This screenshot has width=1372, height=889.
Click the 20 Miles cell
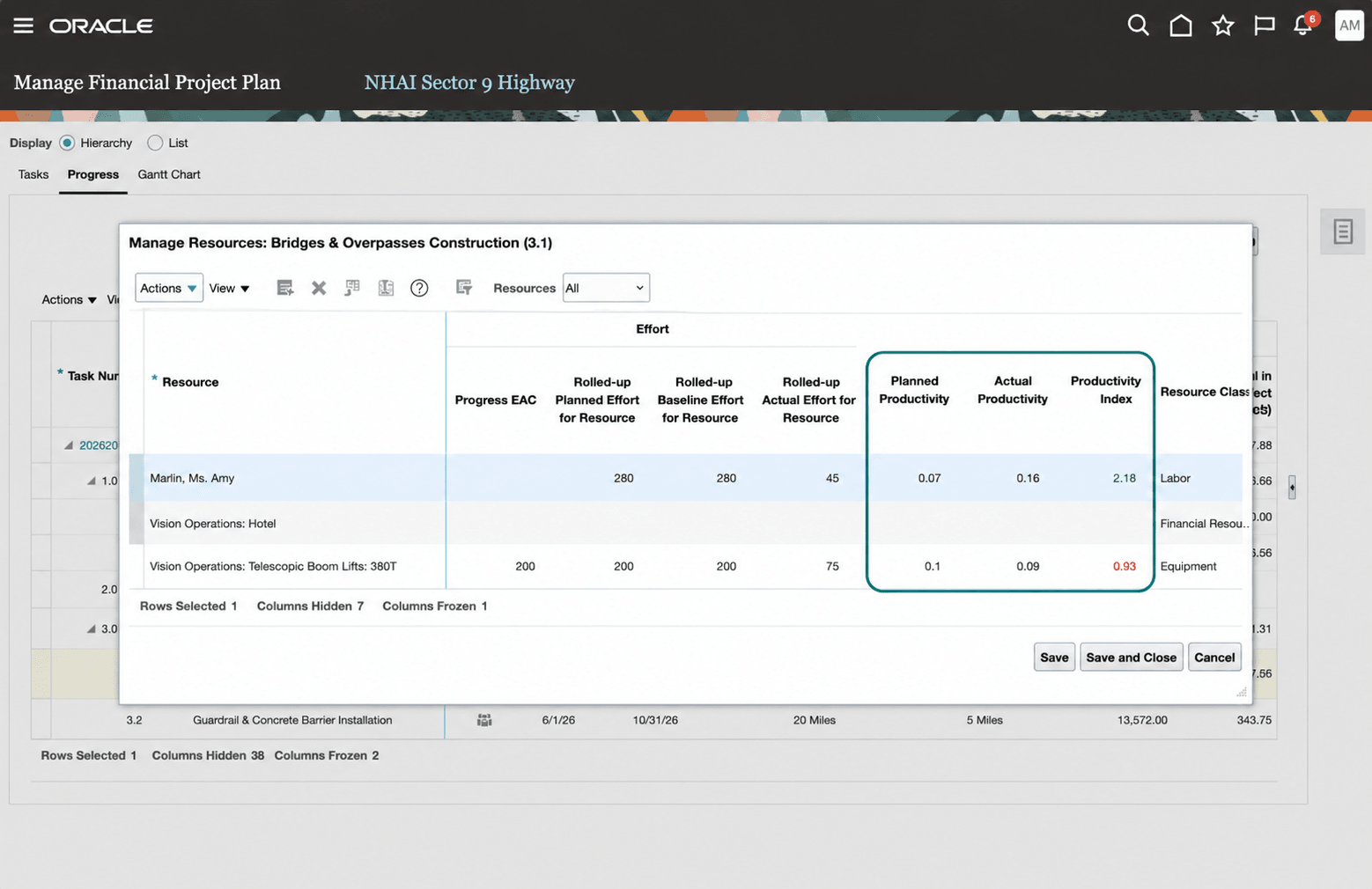coord(814,720)
